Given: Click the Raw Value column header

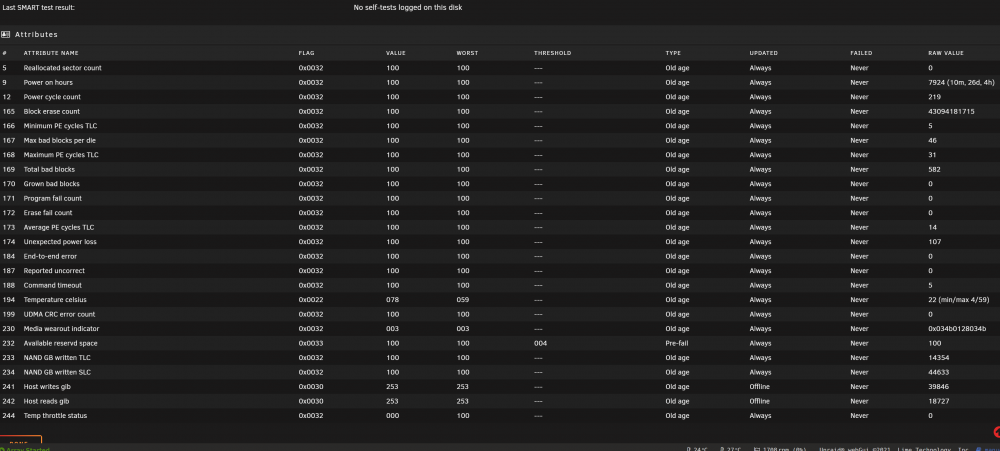Looking at the screenshot, I should point(946,53).
